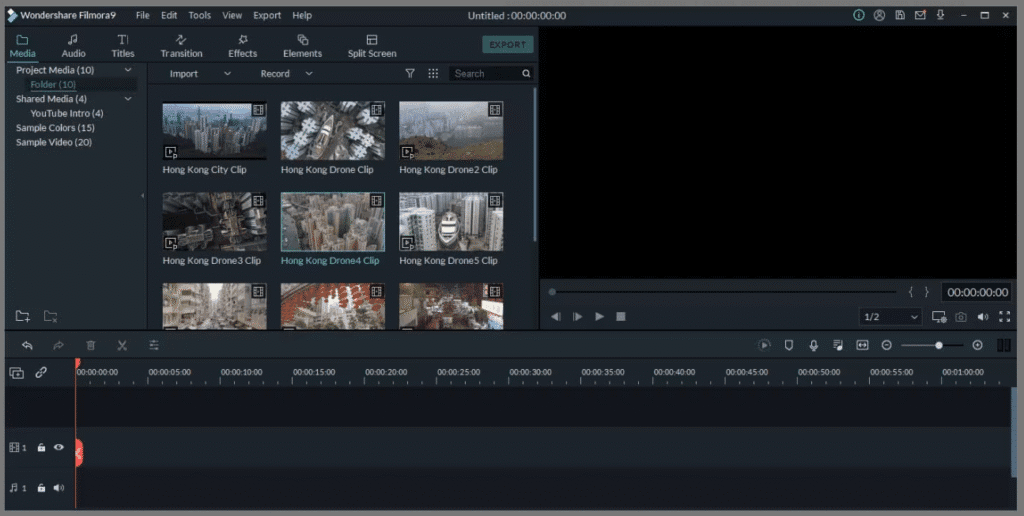
Task: Toggle lock on audio track 1
Action: pyautogui.click(x=41, y=488)
